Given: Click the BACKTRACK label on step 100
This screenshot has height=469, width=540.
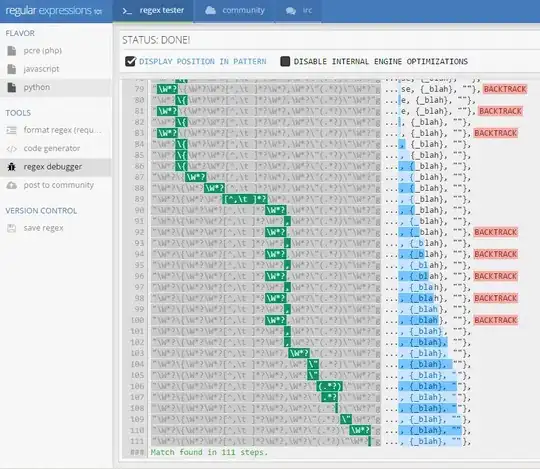Looking at the screenshot, I should coord(496,320).
